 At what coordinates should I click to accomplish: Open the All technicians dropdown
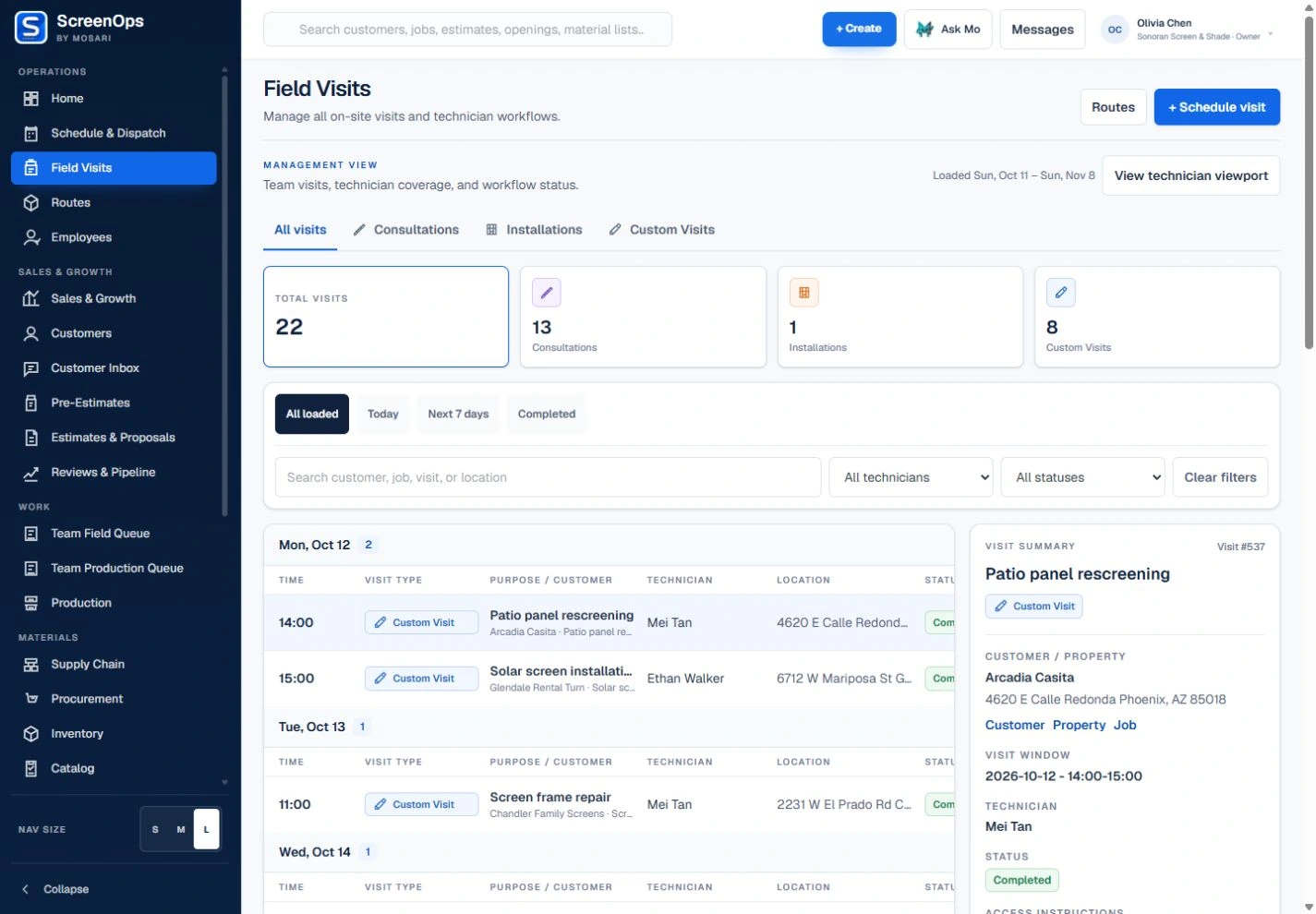click(x=912, y=477)
